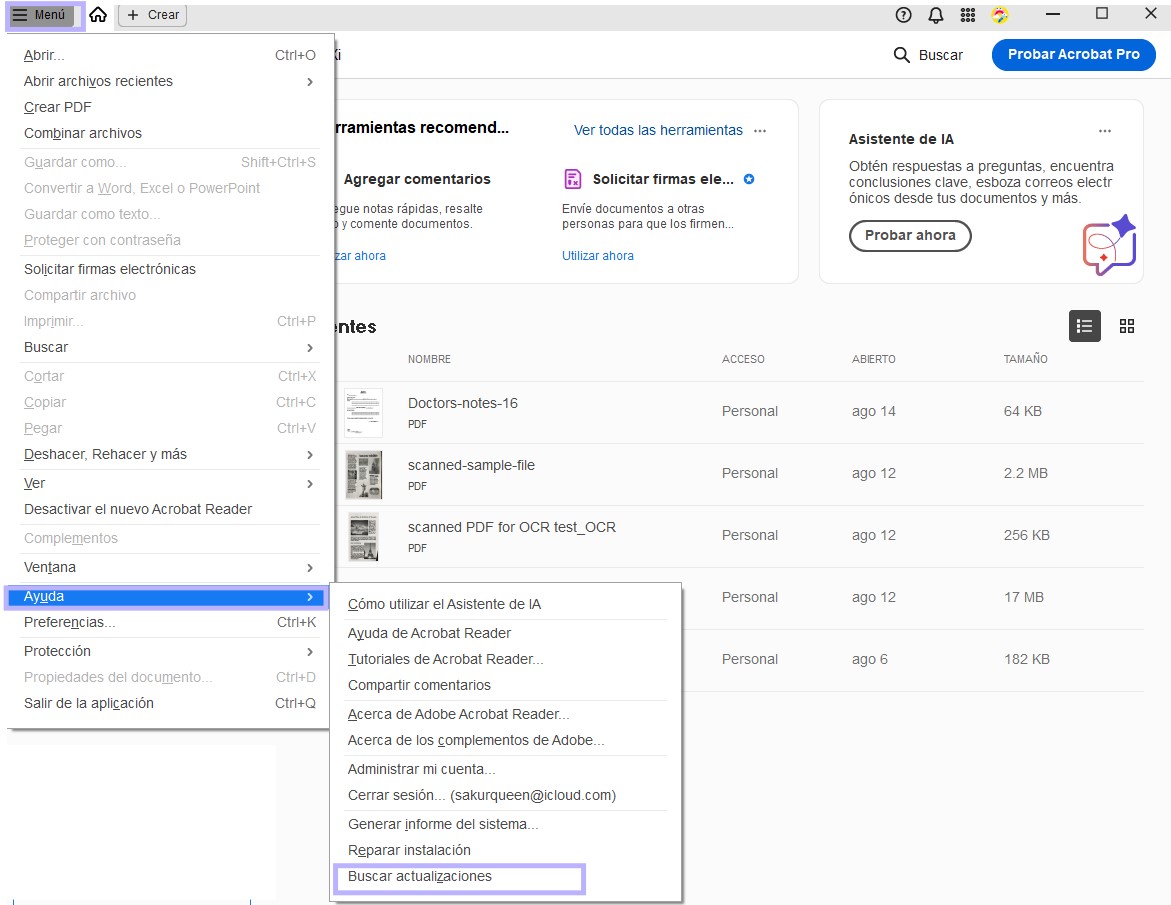Viewport: 1171px width, 905px height.
Task: Open Ayuda de Acrobat Reader
Action: click(506, 634)
